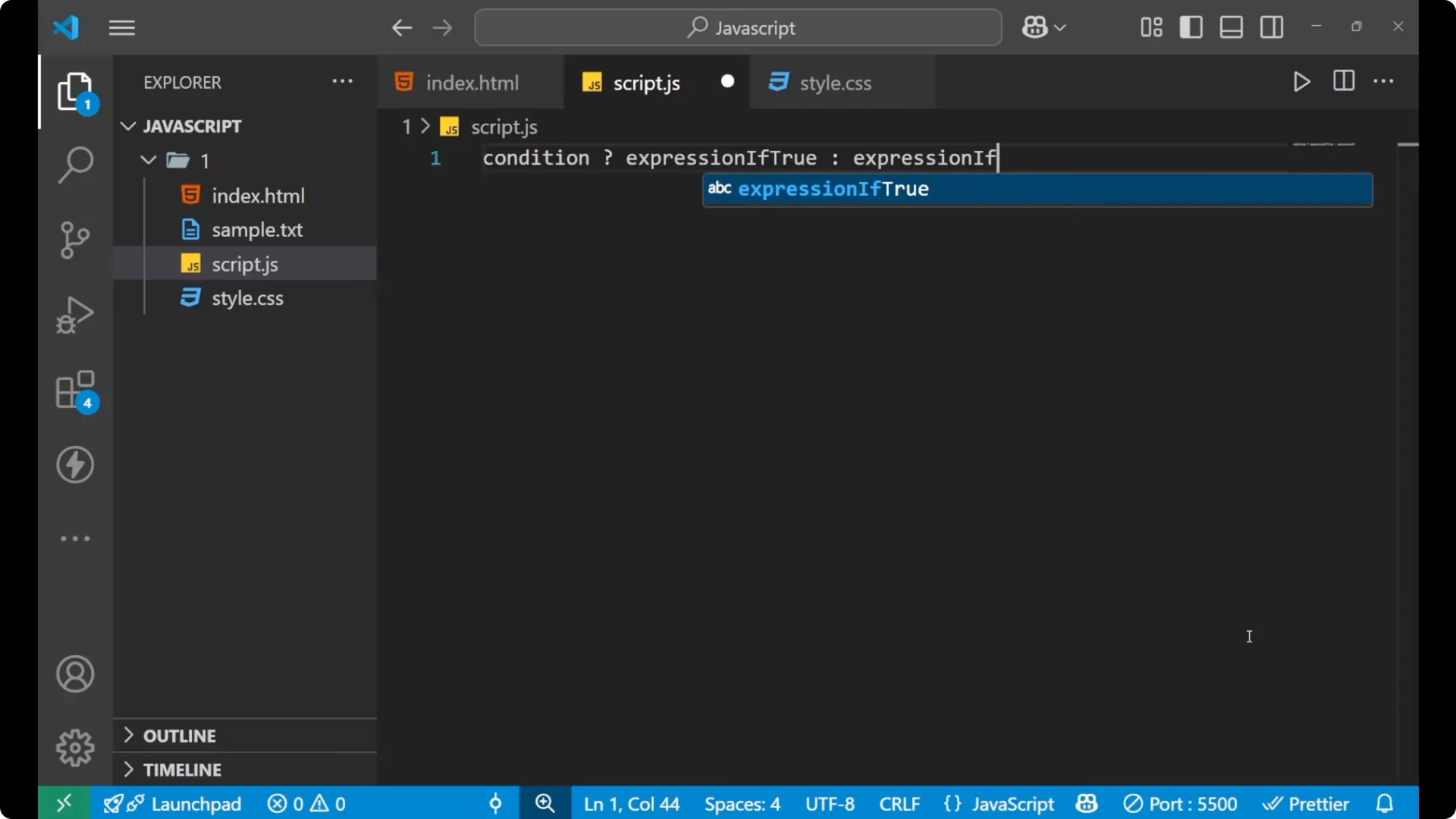The width and height of the screenshot is (1456, 819).
Task: Select the expressionIfTrue autocomplete suggestion
Action: click(833, 189)
